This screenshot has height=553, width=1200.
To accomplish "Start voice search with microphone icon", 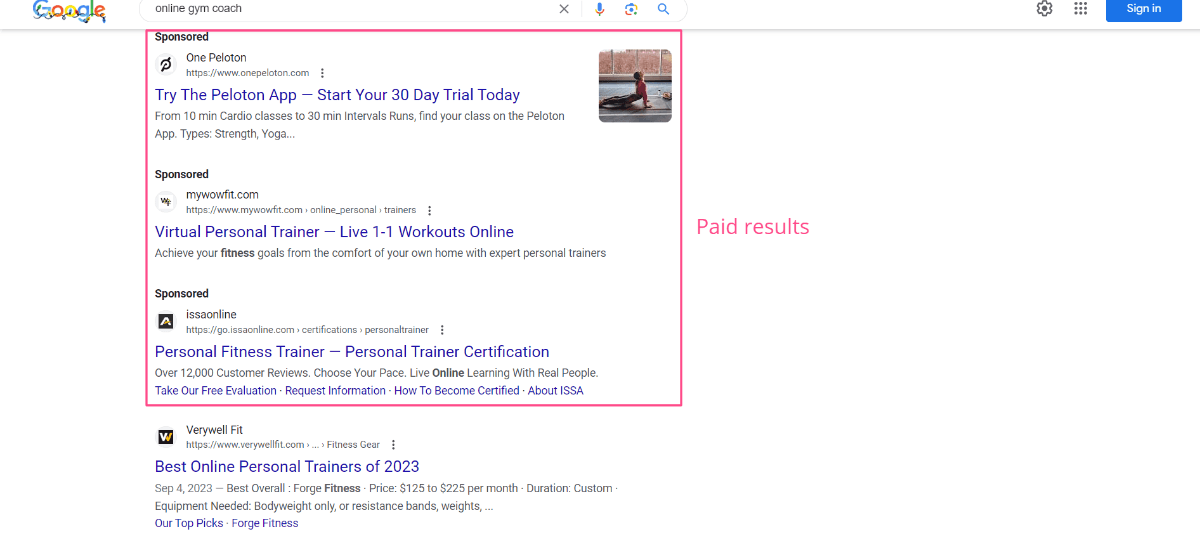I will [x=600, y=9].
